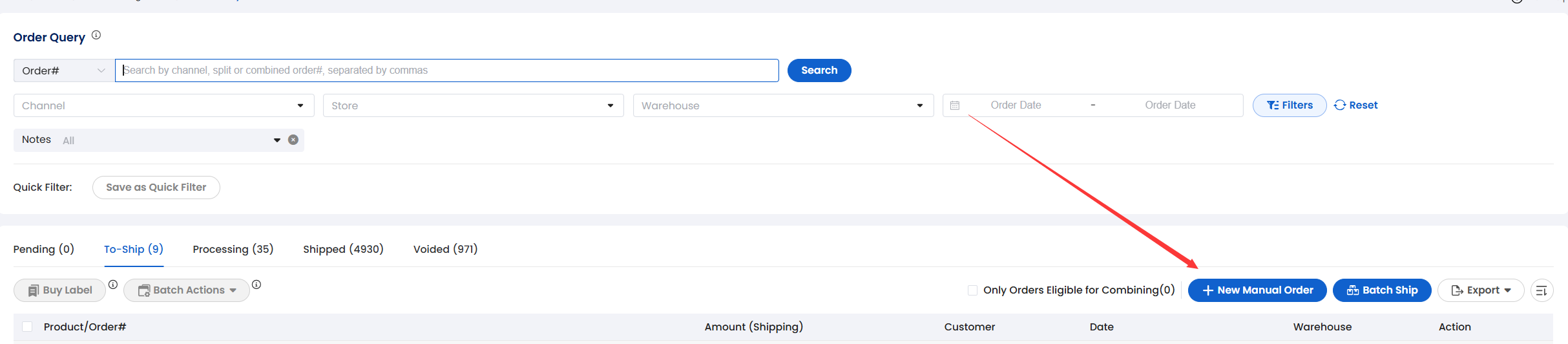Open the Batch Actions dropdown
Image resolution: width=1568 pixels, height=344 pixels.
coord(187,290)
